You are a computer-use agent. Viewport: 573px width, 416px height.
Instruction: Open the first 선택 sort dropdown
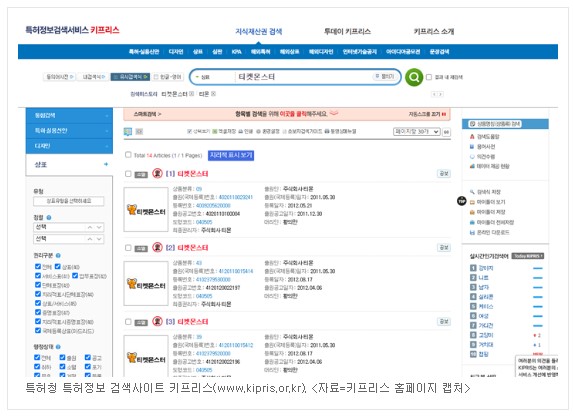[x=69, y=227]
